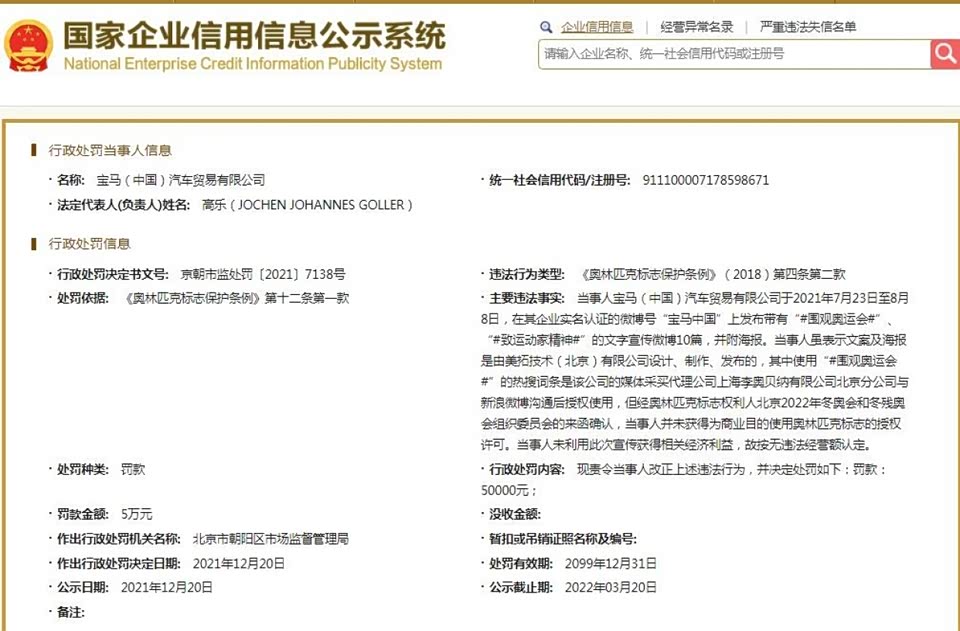
Task: Click the bar marker beside 行政处罚当事人信息
Action: click(34, 150)
